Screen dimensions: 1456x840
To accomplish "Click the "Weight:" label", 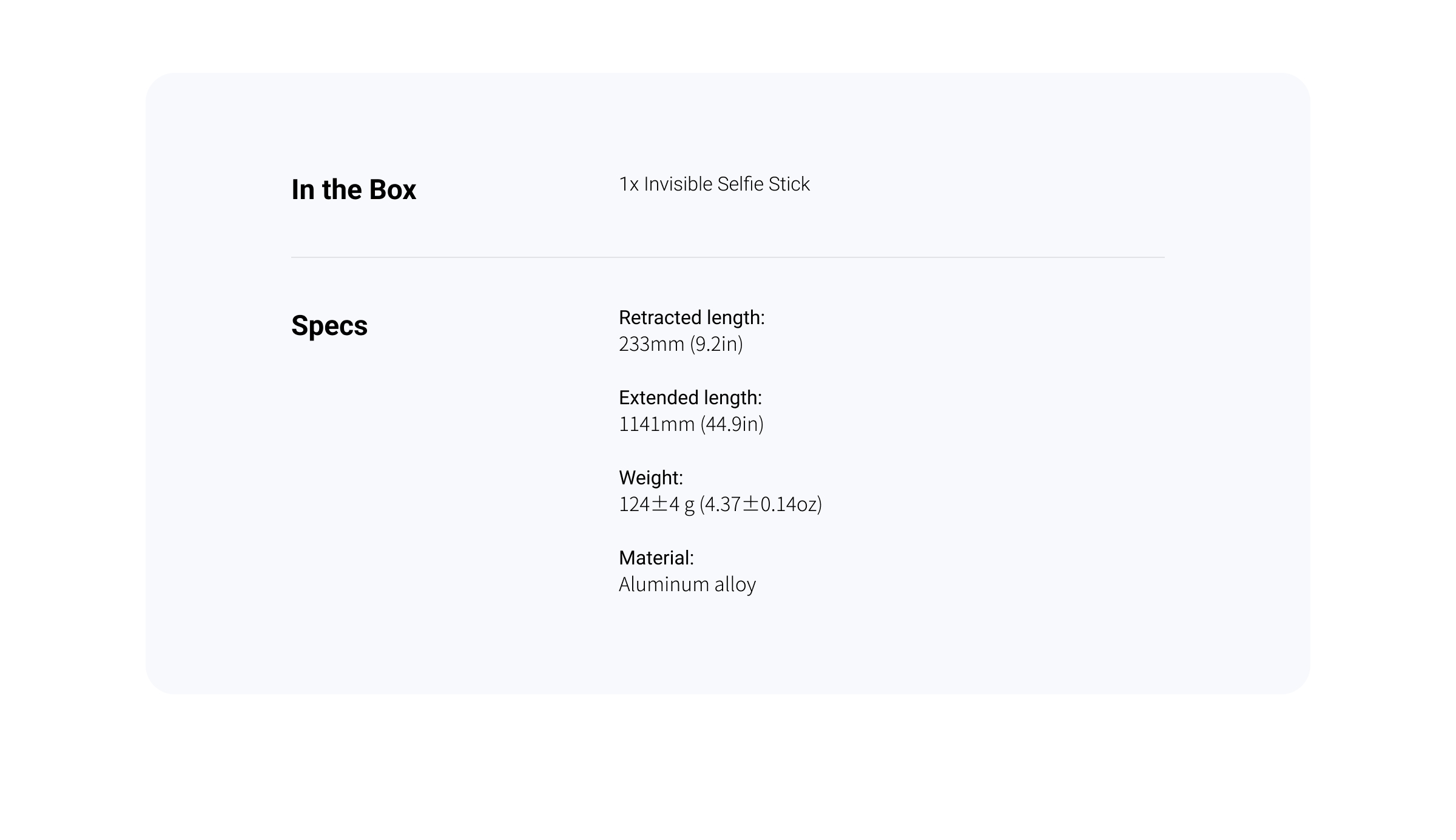I will 651,478.
